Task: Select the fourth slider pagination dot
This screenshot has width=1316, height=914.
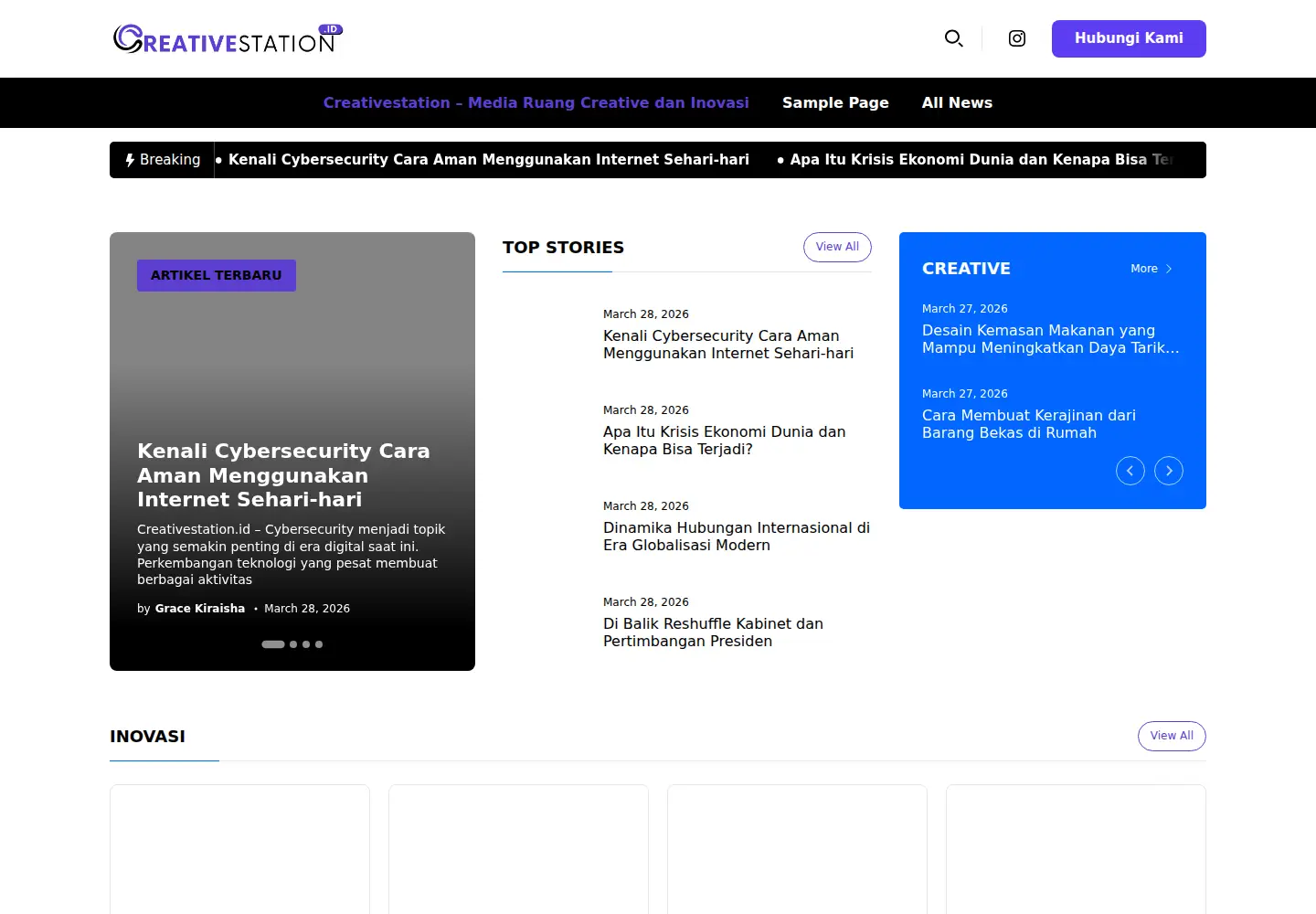Action: 319,644
